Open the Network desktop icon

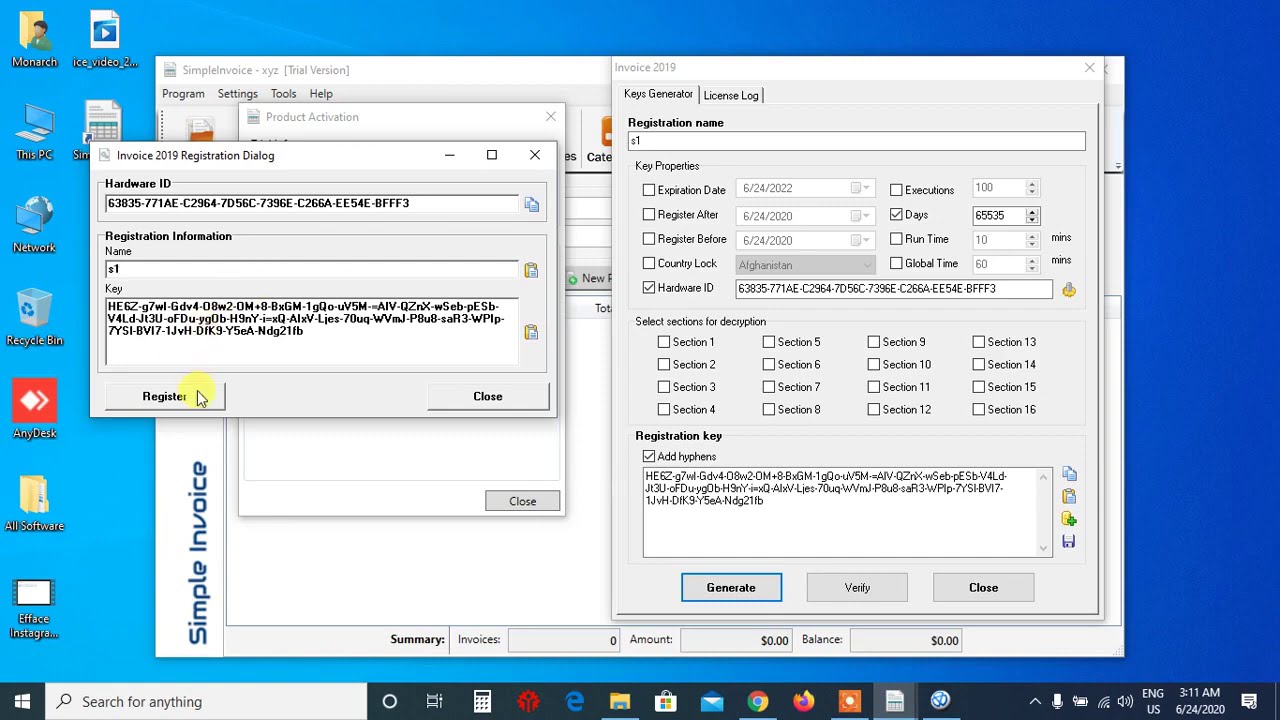34,225
